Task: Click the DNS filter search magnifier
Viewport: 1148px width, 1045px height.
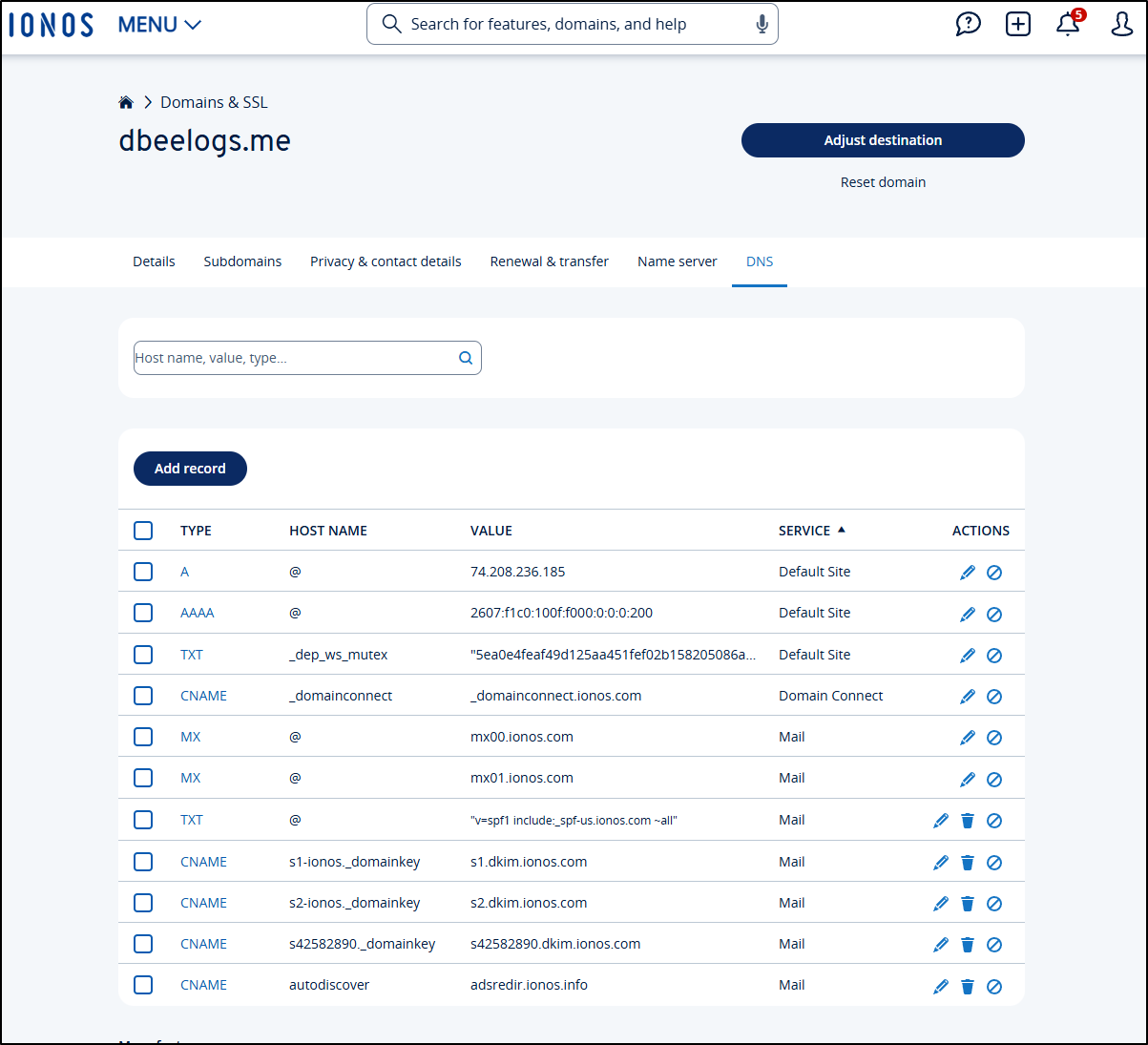Action: [466, 358]
